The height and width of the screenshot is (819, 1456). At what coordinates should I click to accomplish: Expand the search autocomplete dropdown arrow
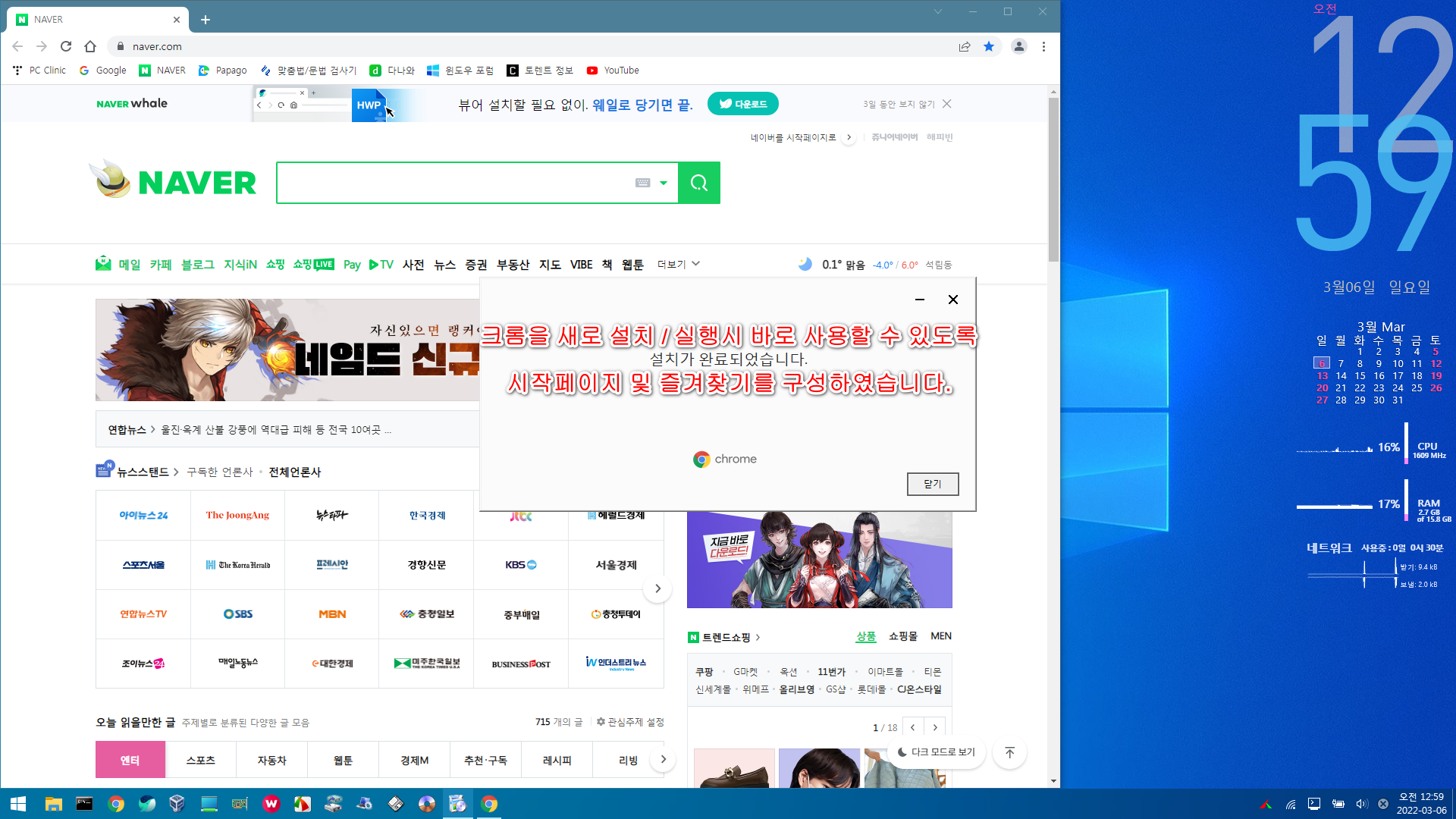pos(664,183)
